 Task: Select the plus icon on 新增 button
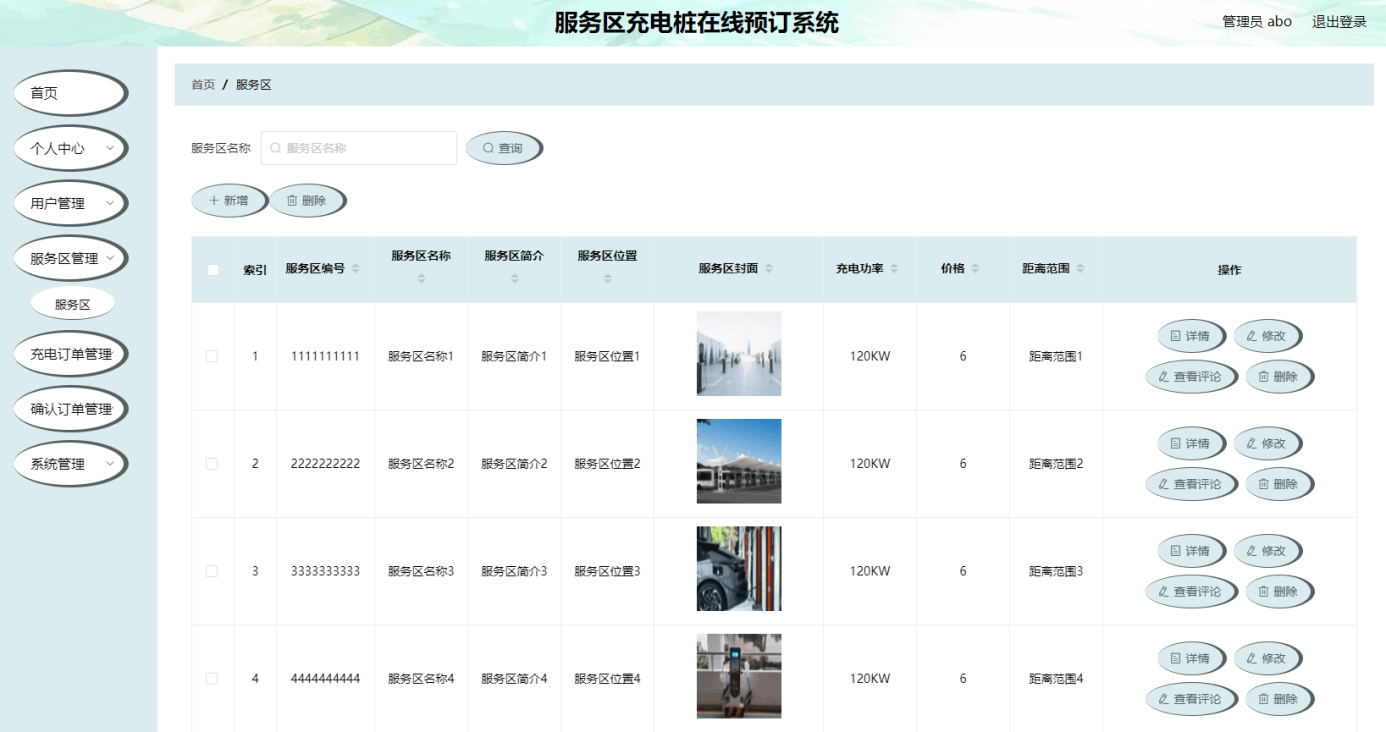pos(213,199)
